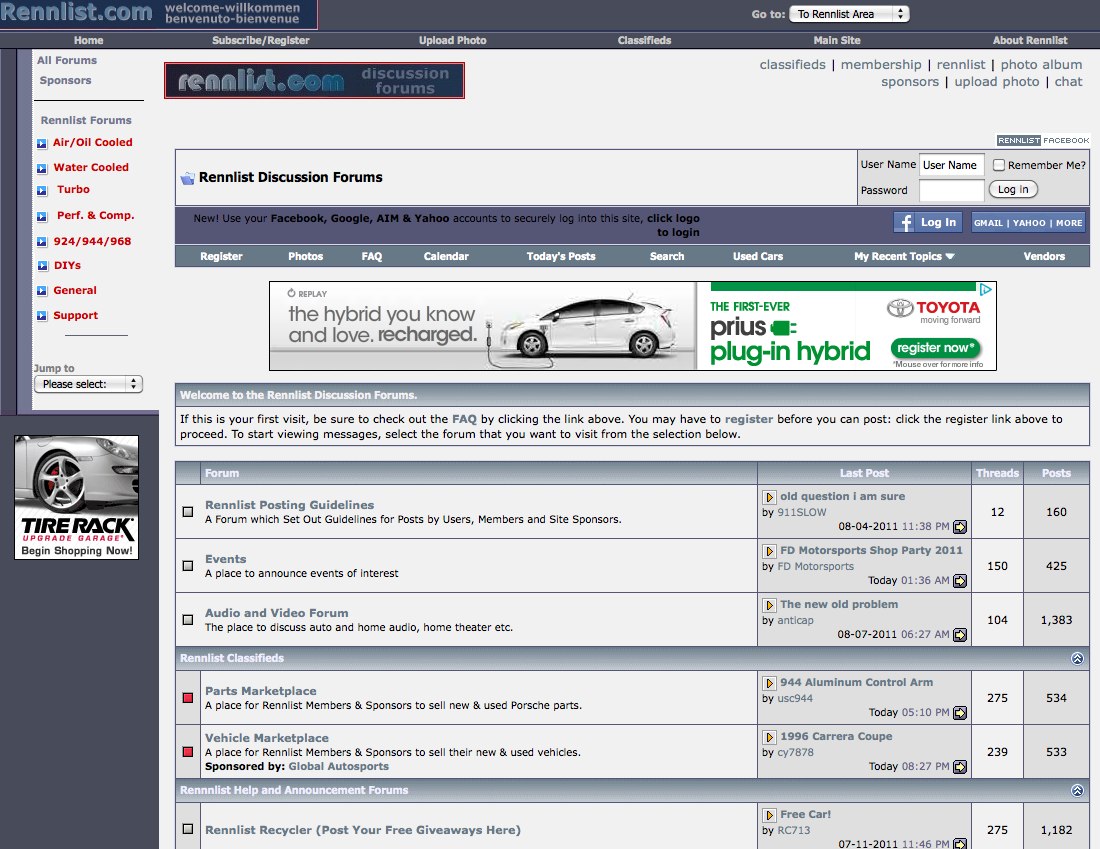The image size is (1100, 849).
Task: Click the Global Autosports sponsor link
Action: coord(338,766)
